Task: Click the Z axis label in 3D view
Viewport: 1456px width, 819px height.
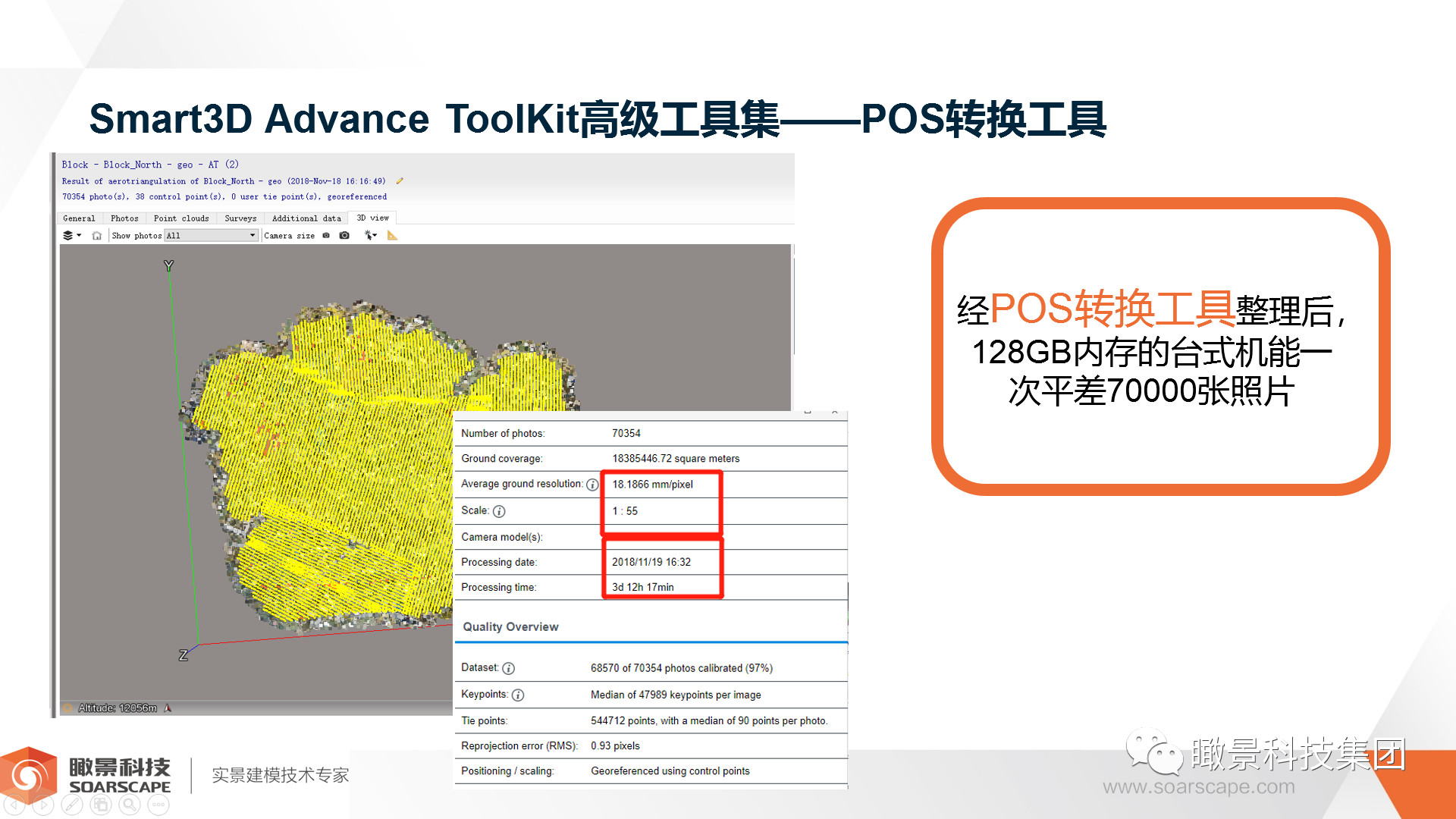Action: pos(183,655)
